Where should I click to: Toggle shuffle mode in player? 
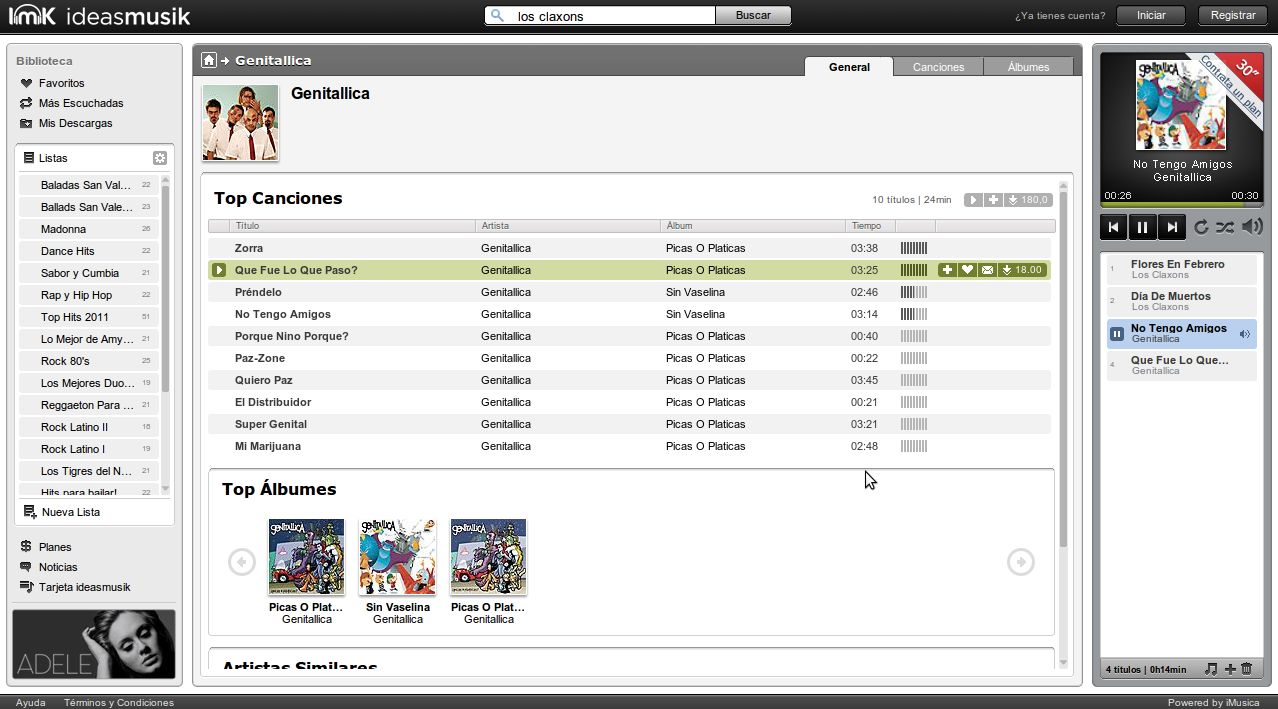point(1225,227)
